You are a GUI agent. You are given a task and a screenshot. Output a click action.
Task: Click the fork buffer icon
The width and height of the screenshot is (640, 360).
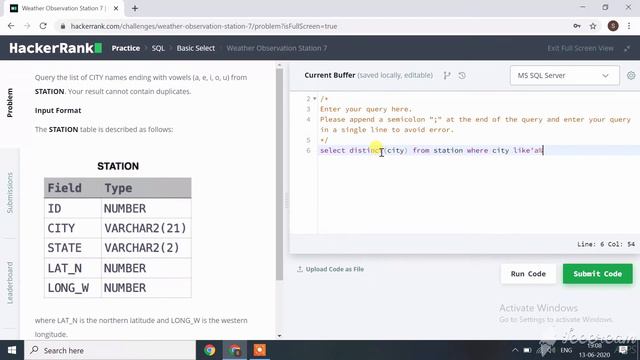447,76
